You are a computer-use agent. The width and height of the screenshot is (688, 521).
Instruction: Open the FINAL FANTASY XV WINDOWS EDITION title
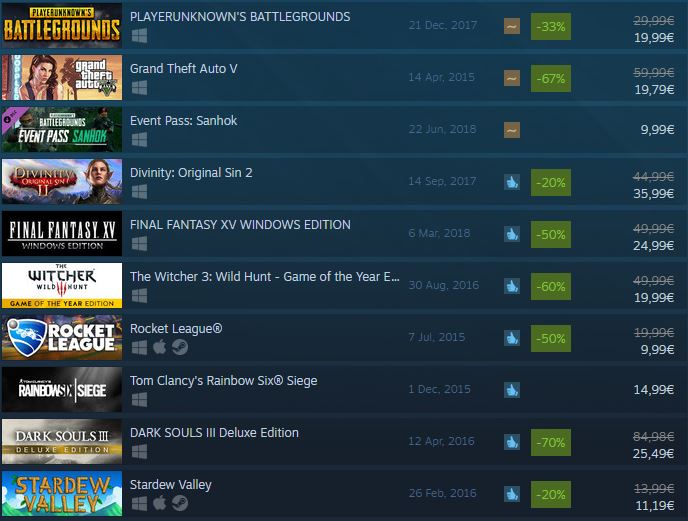[240, 225]
